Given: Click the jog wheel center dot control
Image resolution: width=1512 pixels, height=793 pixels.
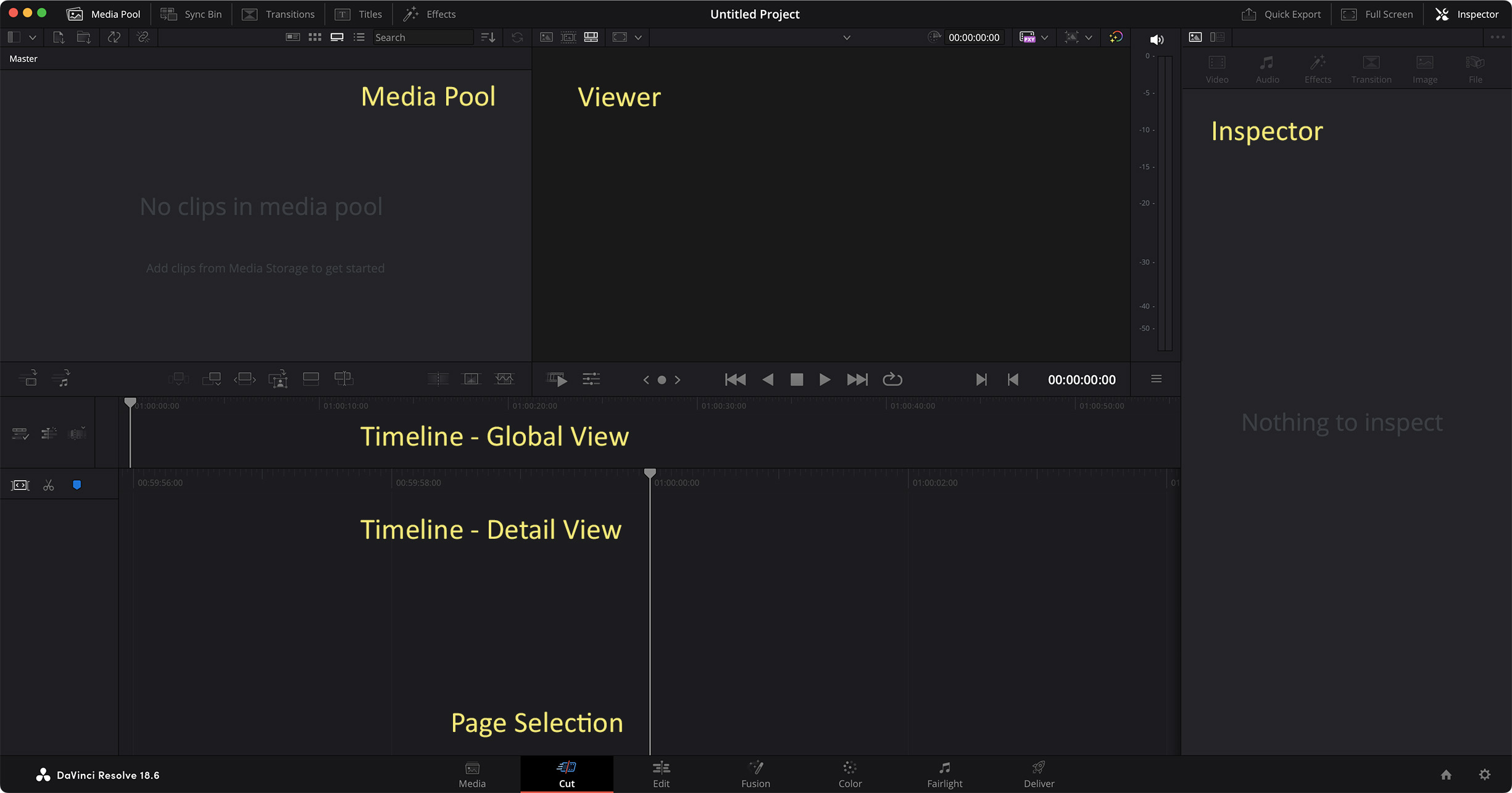Looking at the screenshot, I should coord(662,380).
